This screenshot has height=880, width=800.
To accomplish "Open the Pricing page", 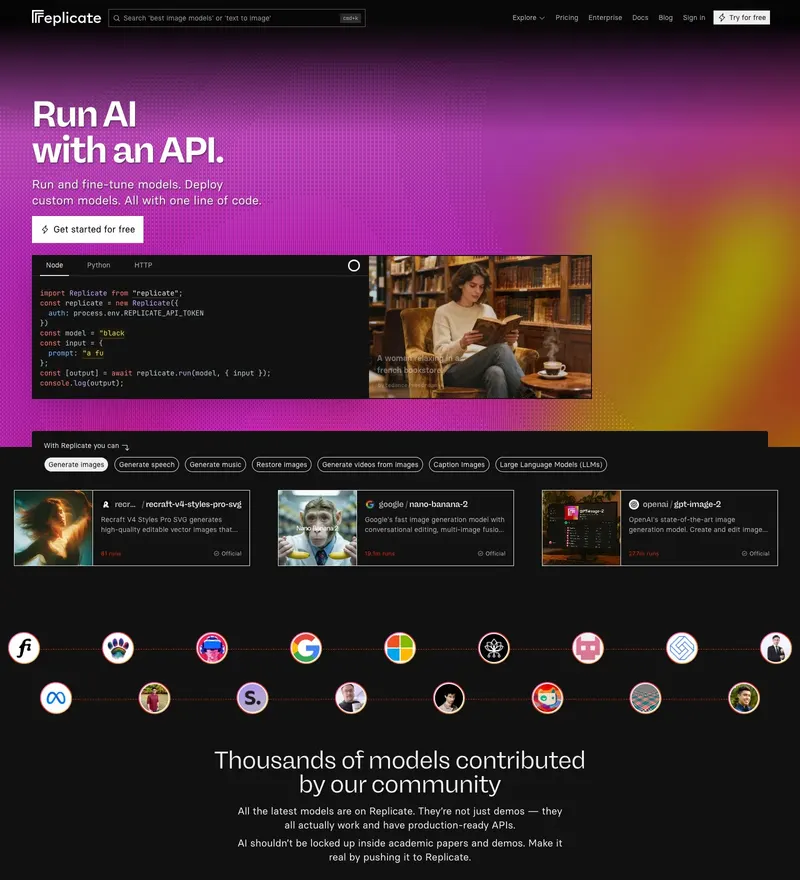I will click(x=566, y=18).
